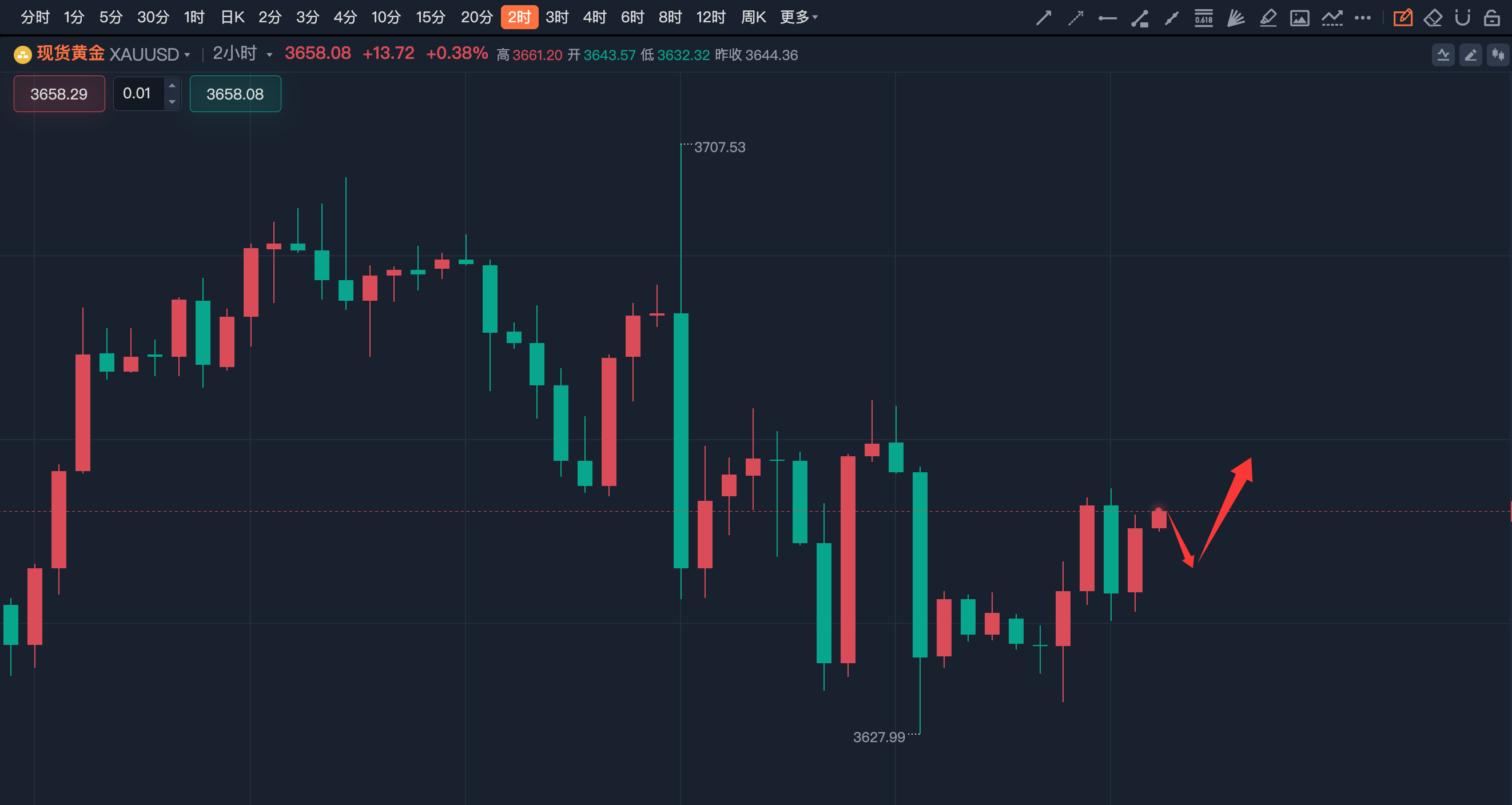Toggle the magnet snap mode
This screenshot has height=805, width=1512.
1463,18
